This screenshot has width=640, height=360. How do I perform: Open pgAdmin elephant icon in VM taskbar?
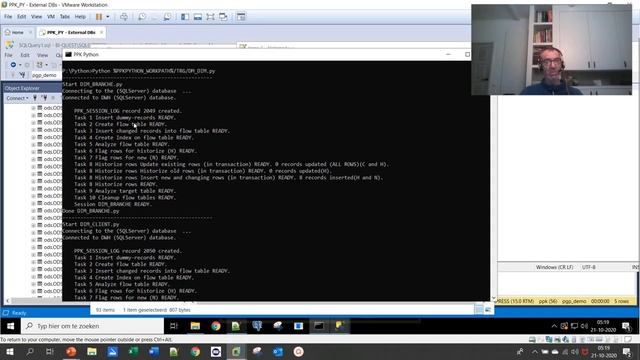[257, 326]
